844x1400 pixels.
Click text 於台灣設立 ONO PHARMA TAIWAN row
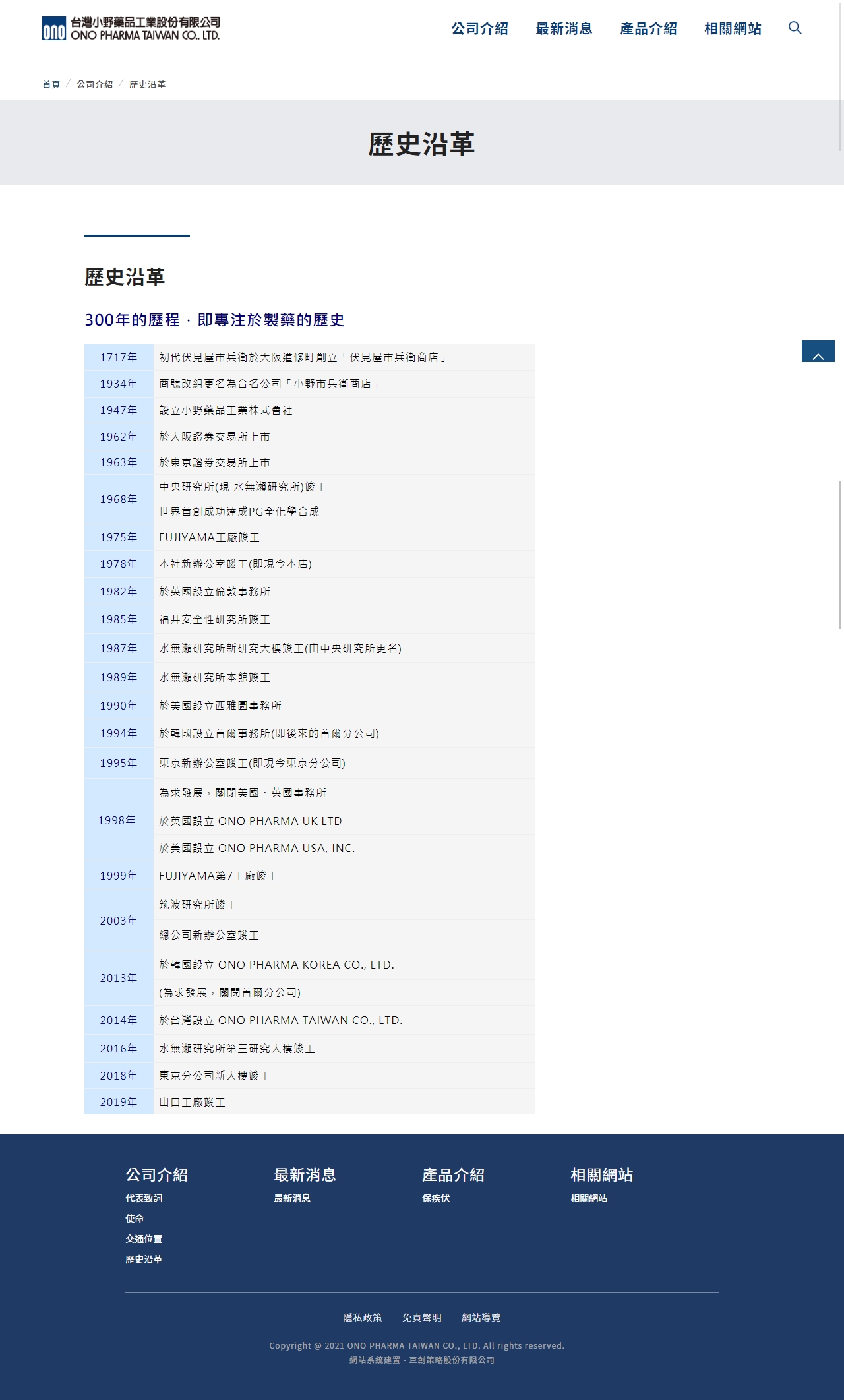(x=281, y=1020)
